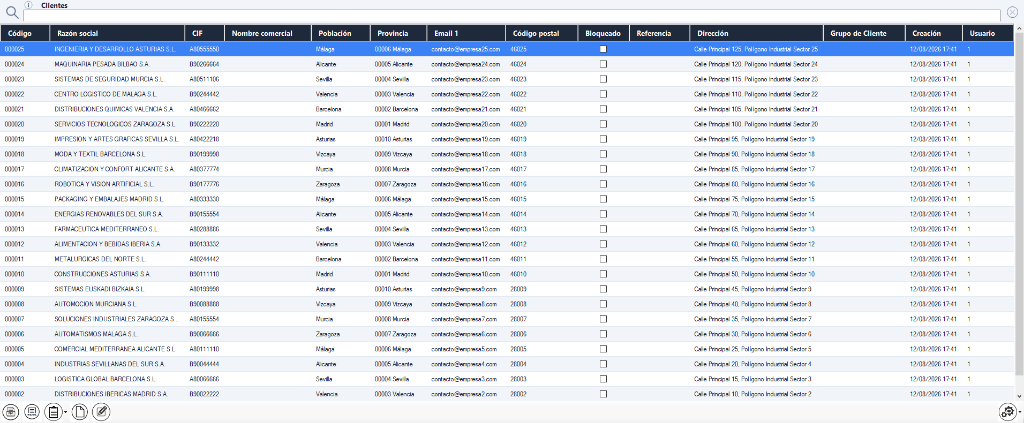Screen dimensions: 1024x423
Task: Click email contacto@empresa21.com
Action: pyautogui.click(x=466, y=109)
